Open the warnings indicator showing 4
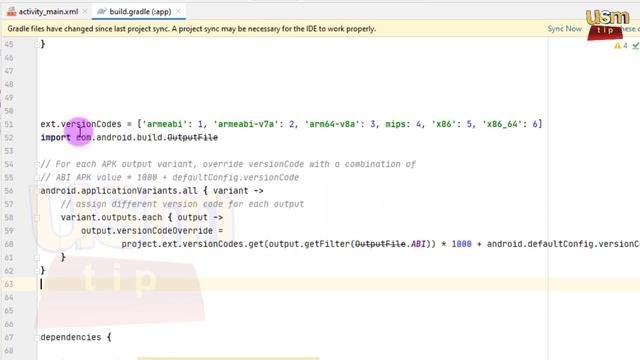This screenshot has width=640, height=360. click(x=621, y=46)
